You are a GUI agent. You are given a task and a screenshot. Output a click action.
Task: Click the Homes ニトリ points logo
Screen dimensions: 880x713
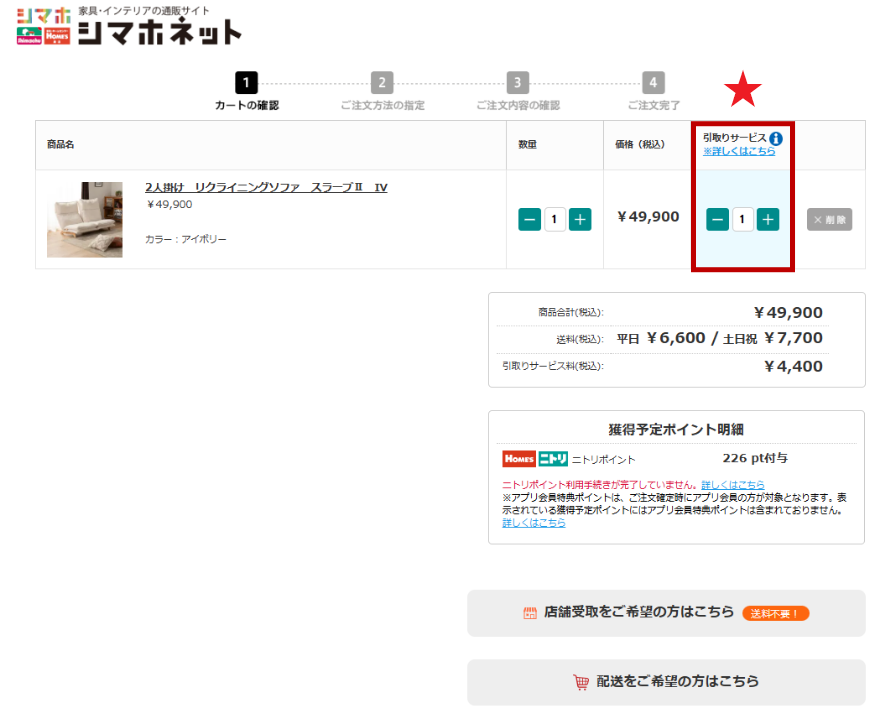[x=535, y=459]
